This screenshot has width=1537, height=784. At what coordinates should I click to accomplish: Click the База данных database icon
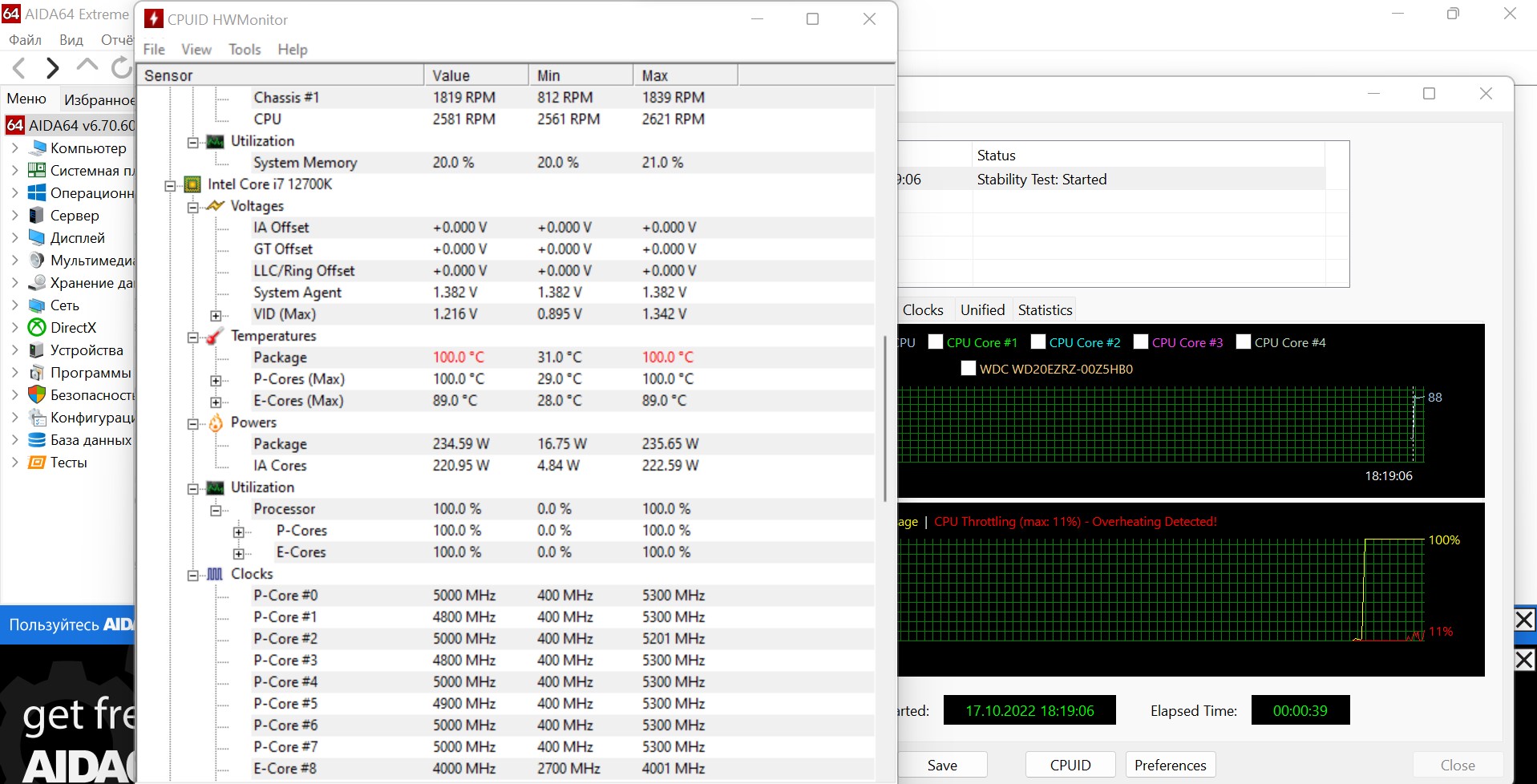(37, 440)
